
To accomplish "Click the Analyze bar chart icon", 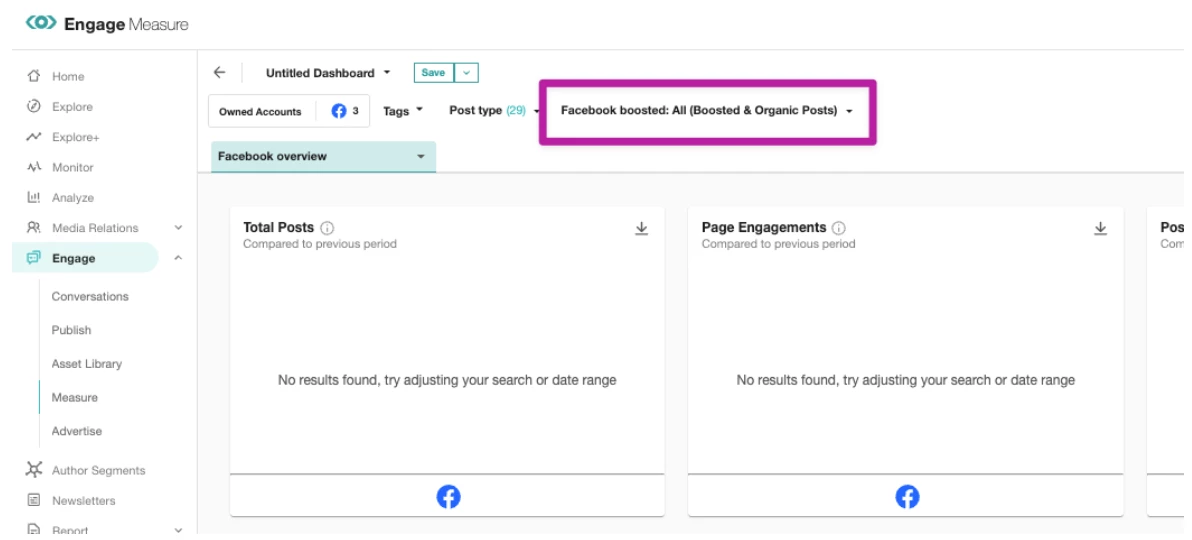I will point(33,198).
